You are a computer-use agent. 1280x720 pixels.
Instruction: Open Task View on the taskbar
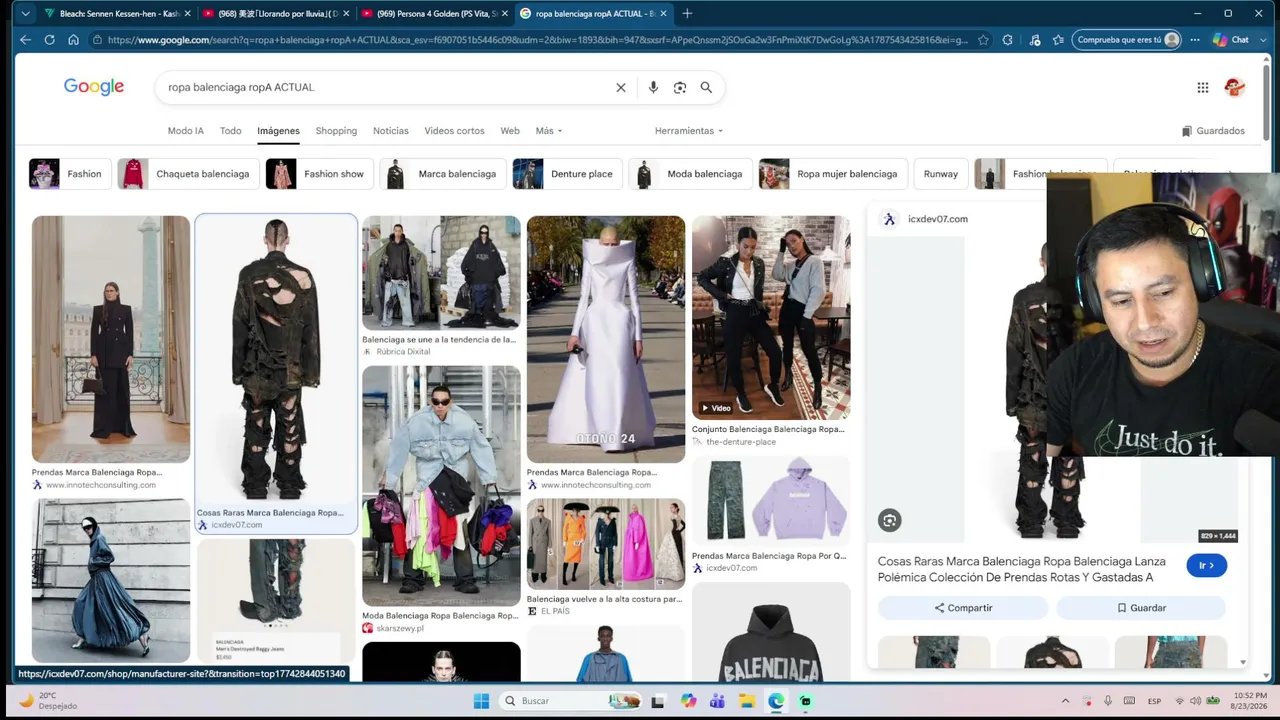[660, 701]
